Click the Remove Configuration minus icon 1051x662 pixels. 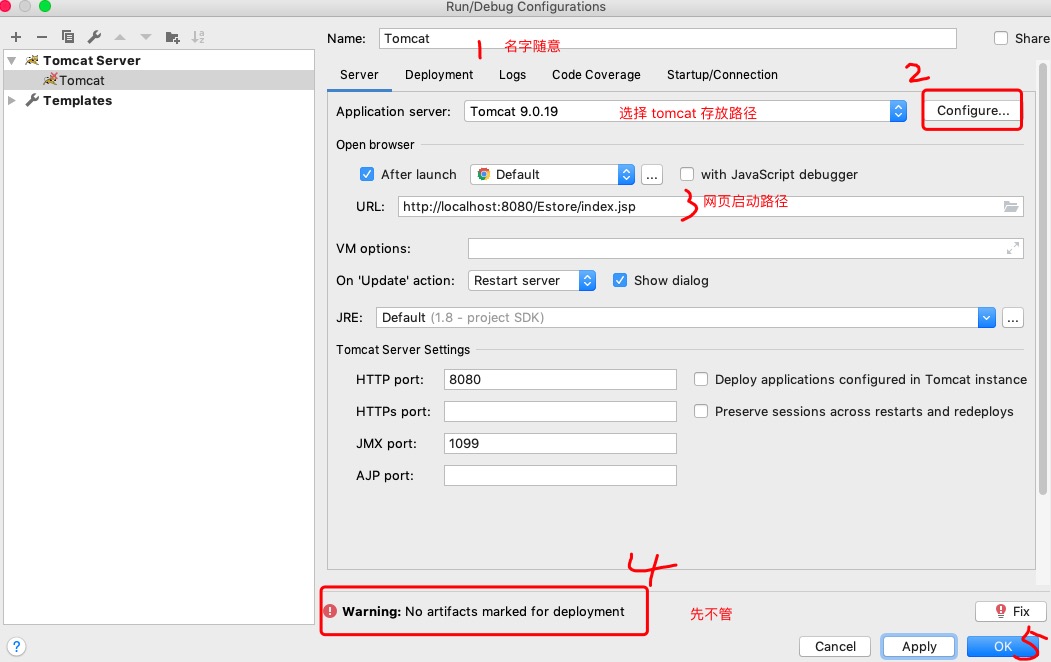tap(42, 37)
